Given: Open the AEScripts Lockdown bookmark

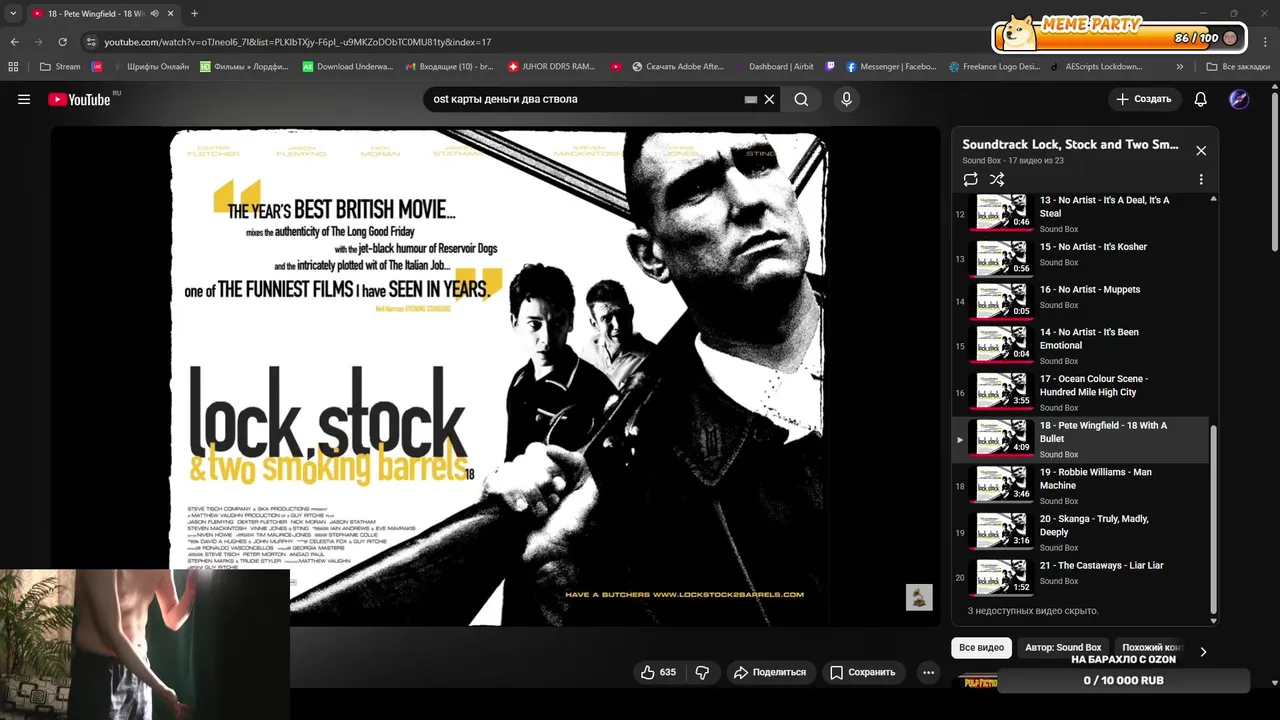Looking at the screenshot, I should (x=1096, y=67).
